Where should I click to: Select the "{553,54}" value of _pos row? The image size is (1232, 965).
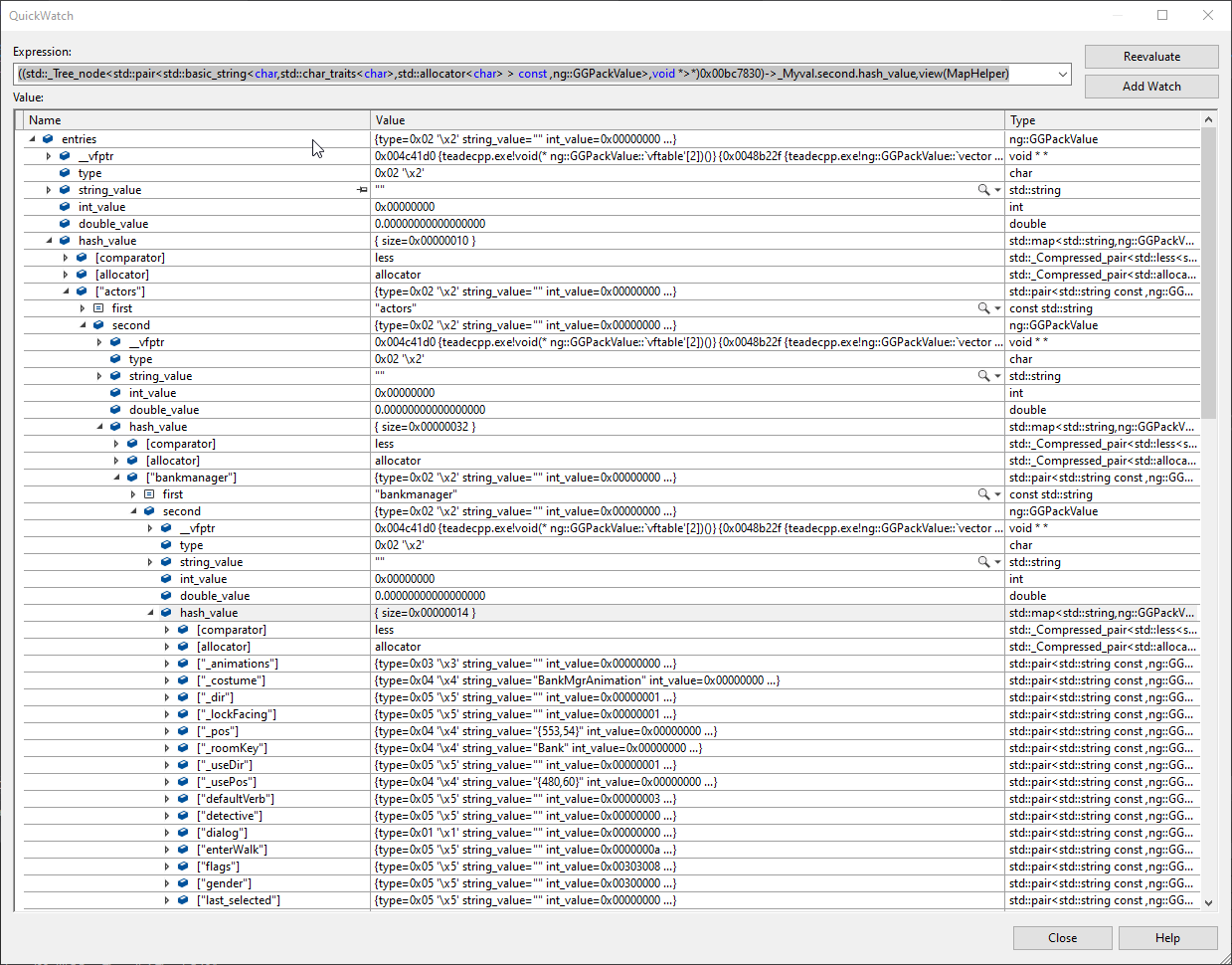549,731
